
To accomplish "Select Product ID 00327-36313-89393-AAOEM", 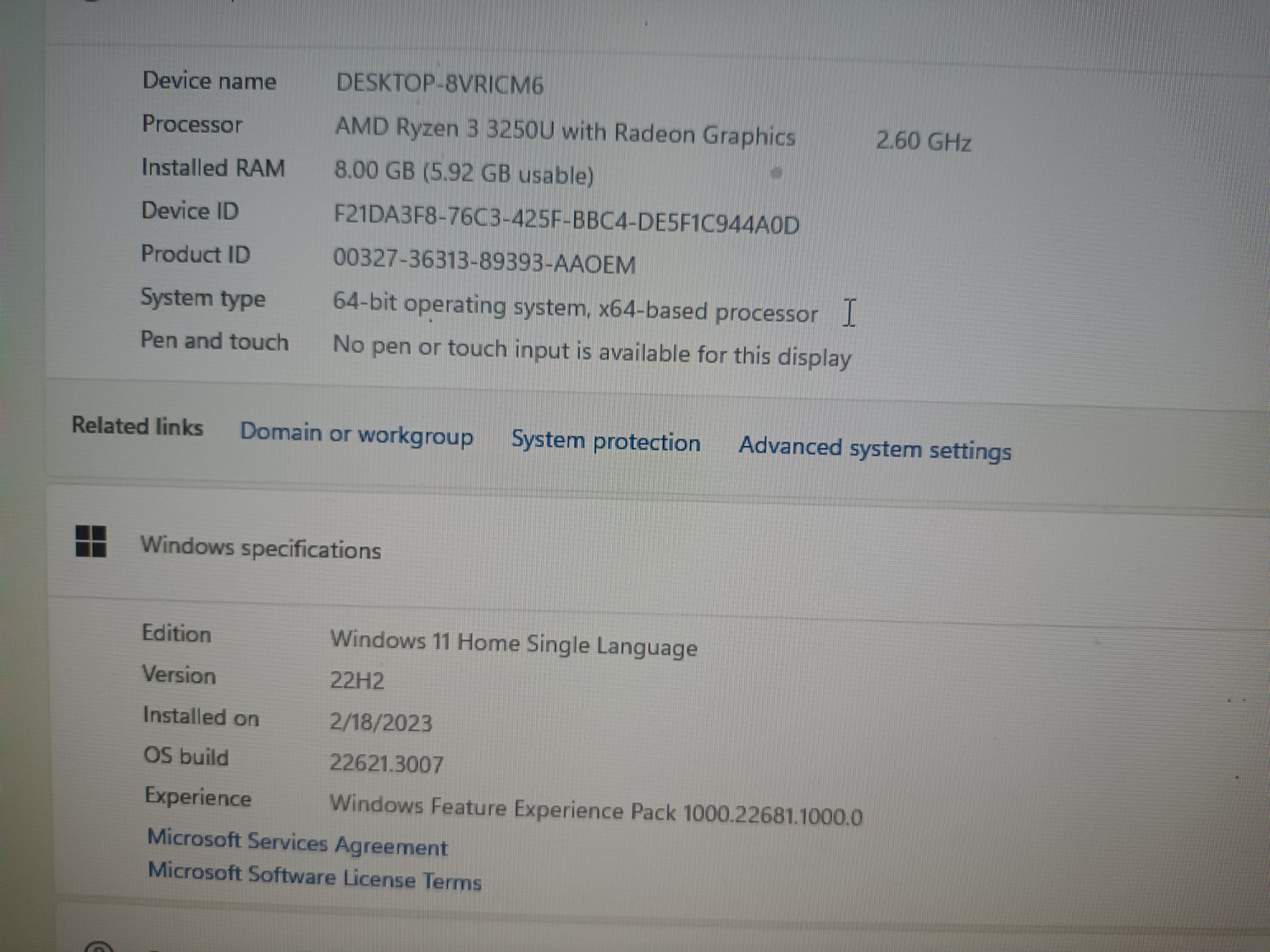I will [484, 261].
